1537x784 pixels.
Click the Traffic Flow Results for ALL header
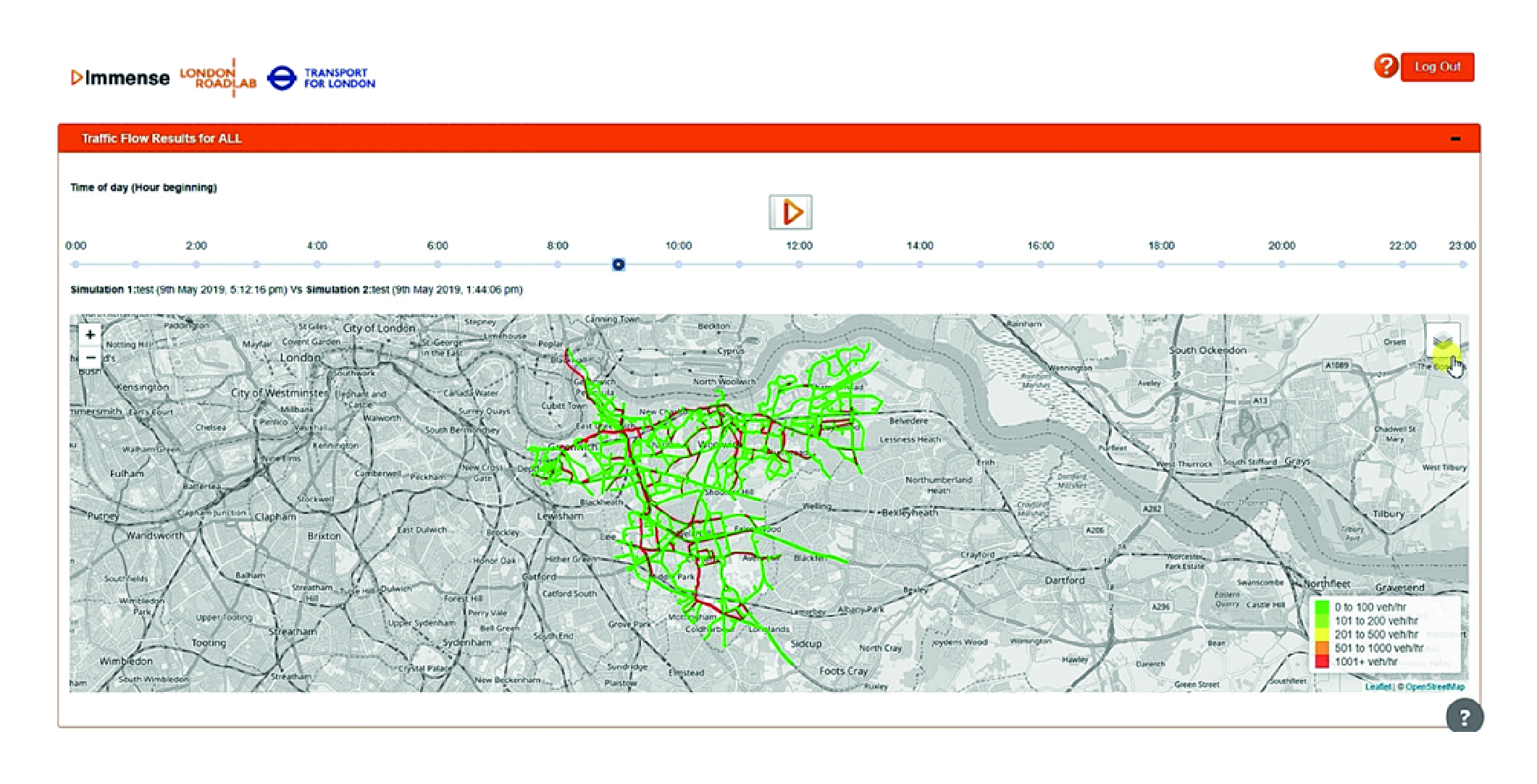(162, 138)
